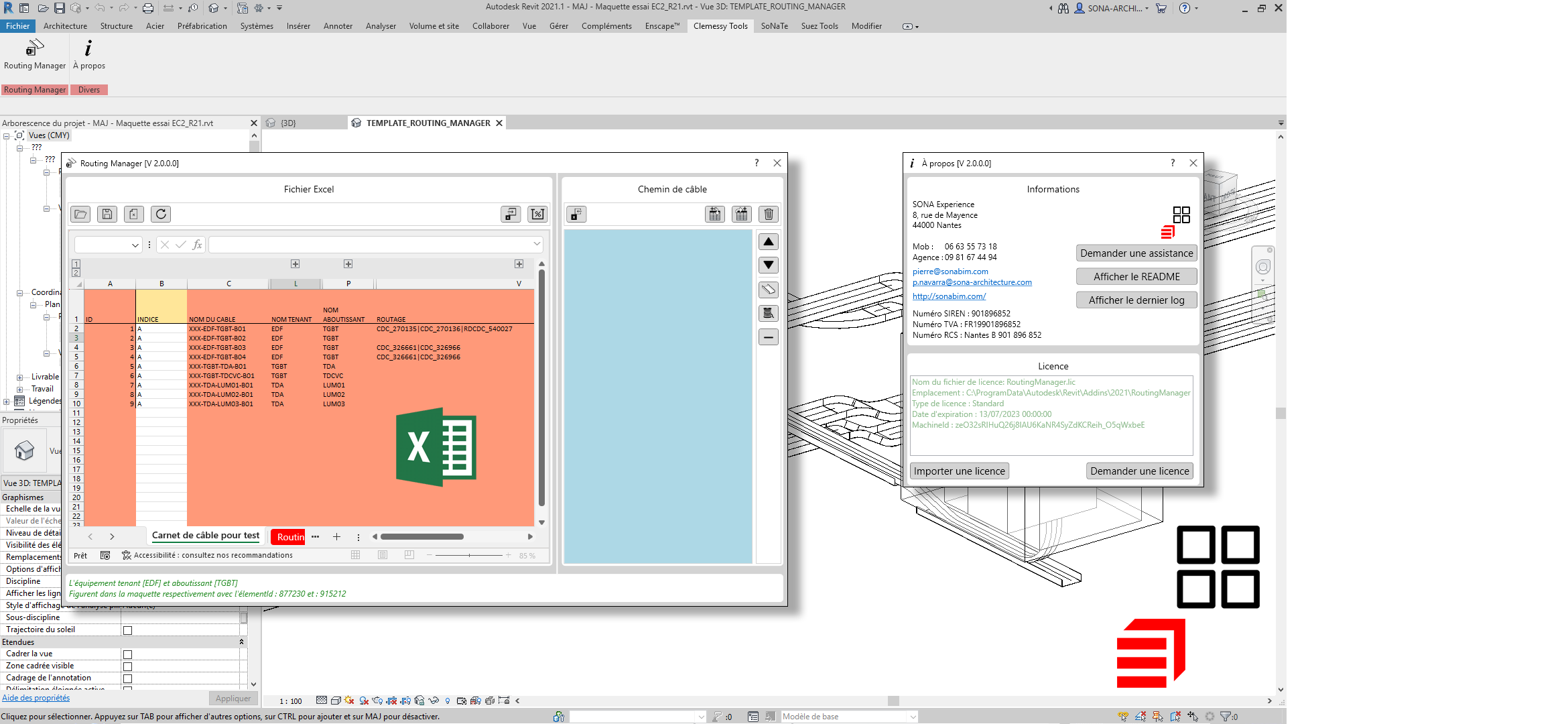Enable the Cadrer la vue checkbox
Screen dimensions: 1568x724
(x=128, y=654)
